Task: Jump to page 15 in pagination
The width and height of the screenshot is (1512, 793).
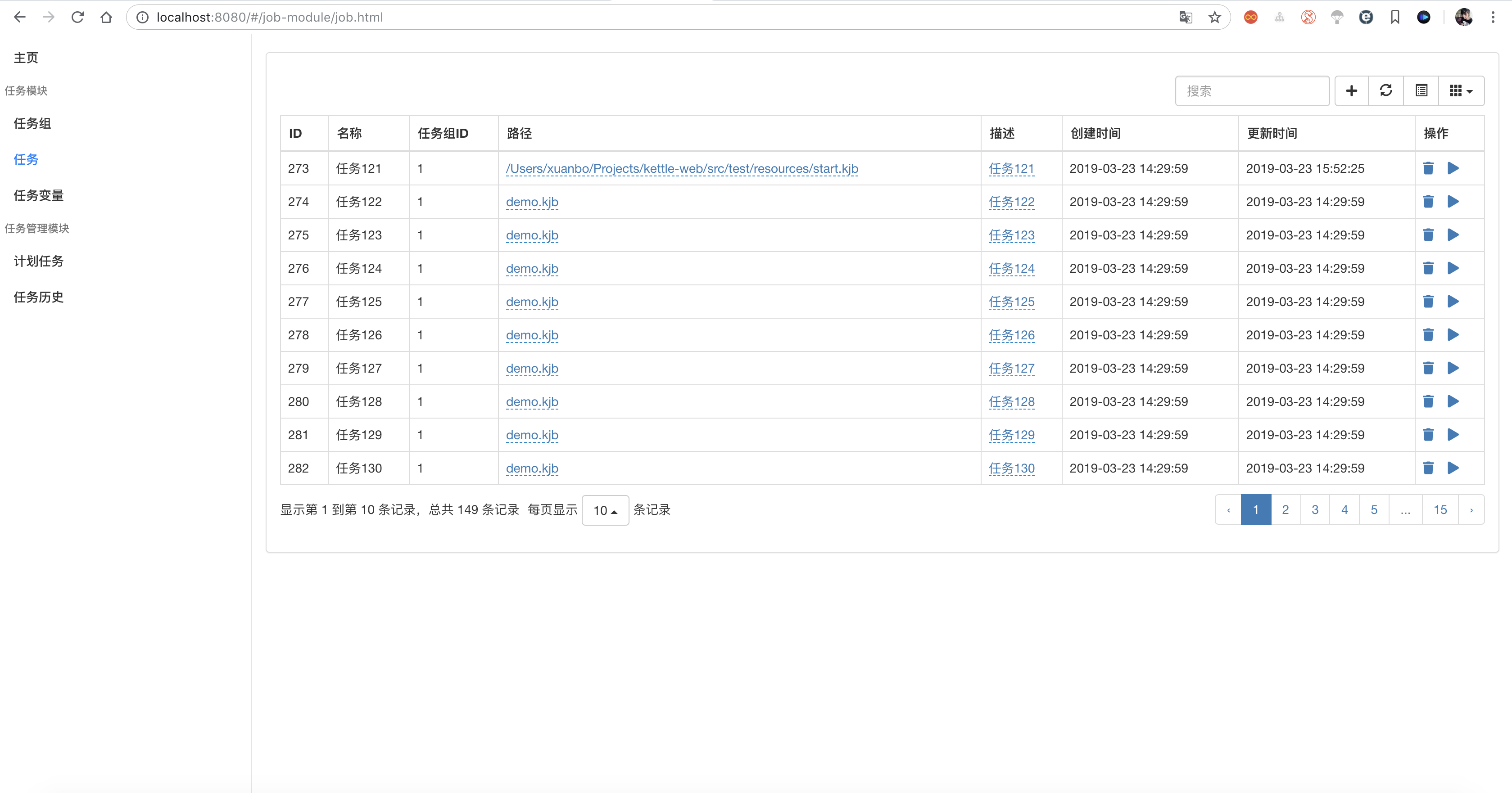Action: point(1440,510)
